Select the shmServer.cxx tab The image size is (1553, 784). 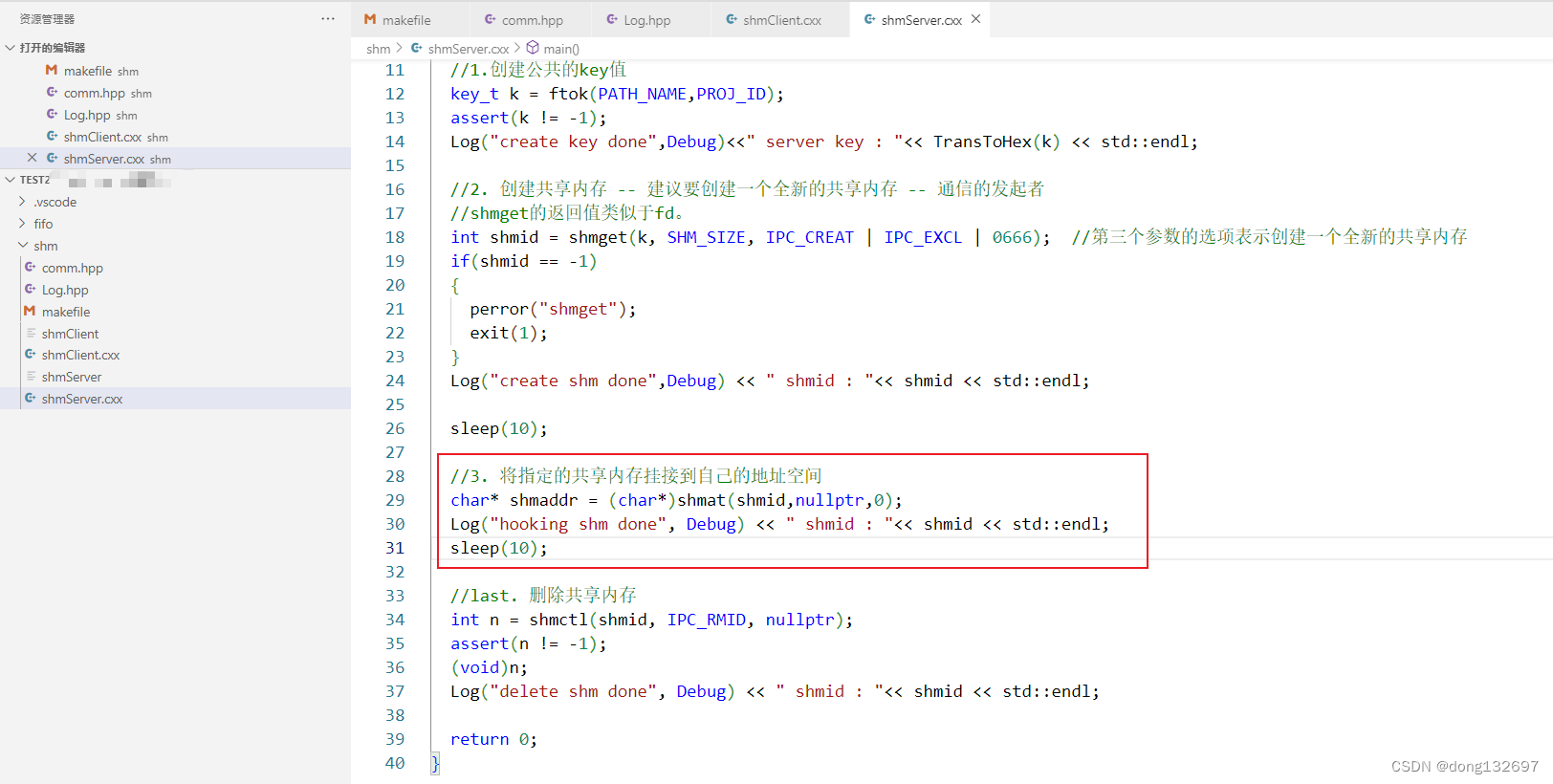(921, 20)
